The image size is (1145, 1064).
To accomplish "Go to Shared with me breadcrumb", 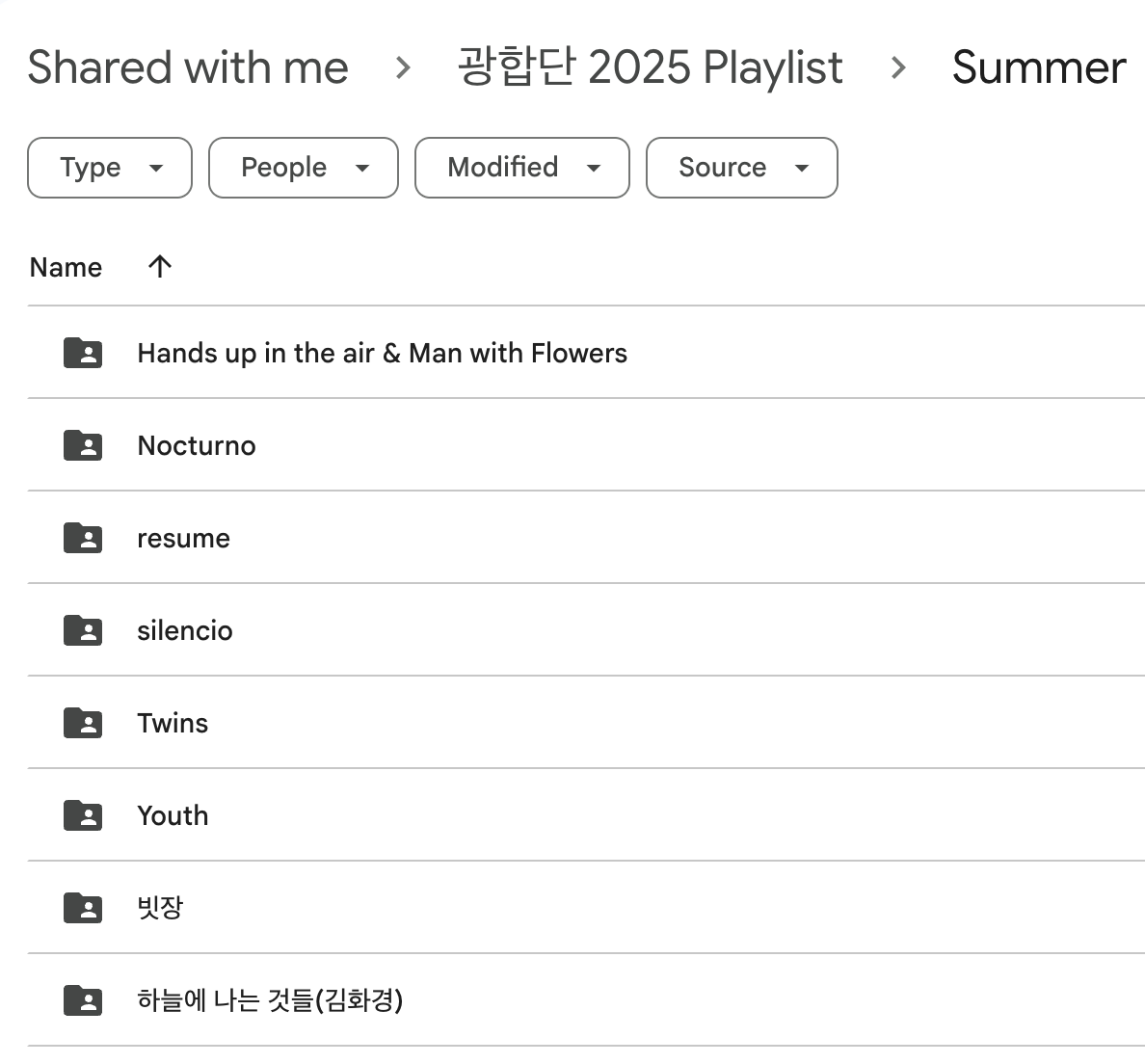I will click(x=188, y=67).
